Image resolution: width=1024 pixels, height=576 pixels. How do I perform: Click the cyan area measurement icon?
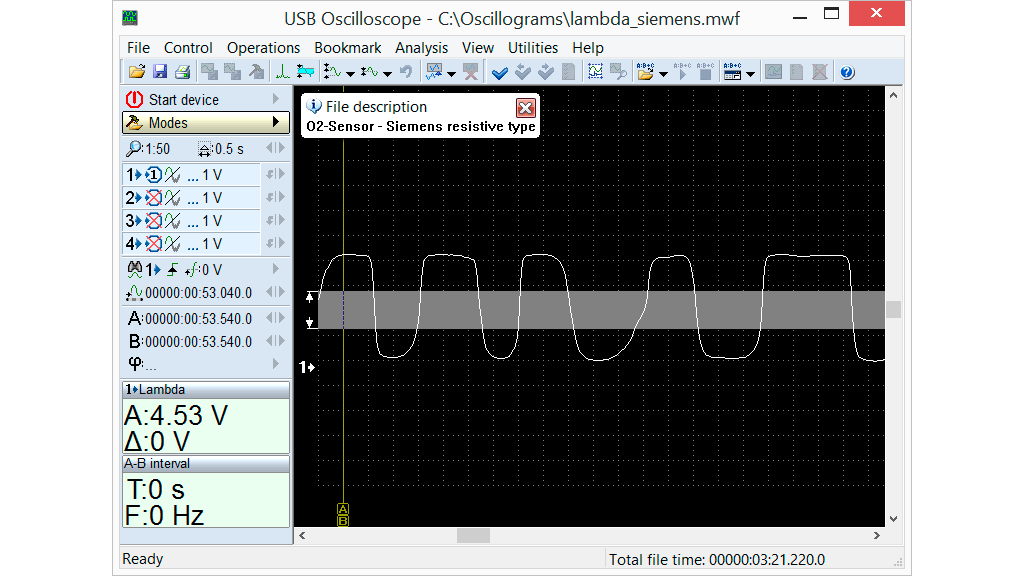(305, 72)
